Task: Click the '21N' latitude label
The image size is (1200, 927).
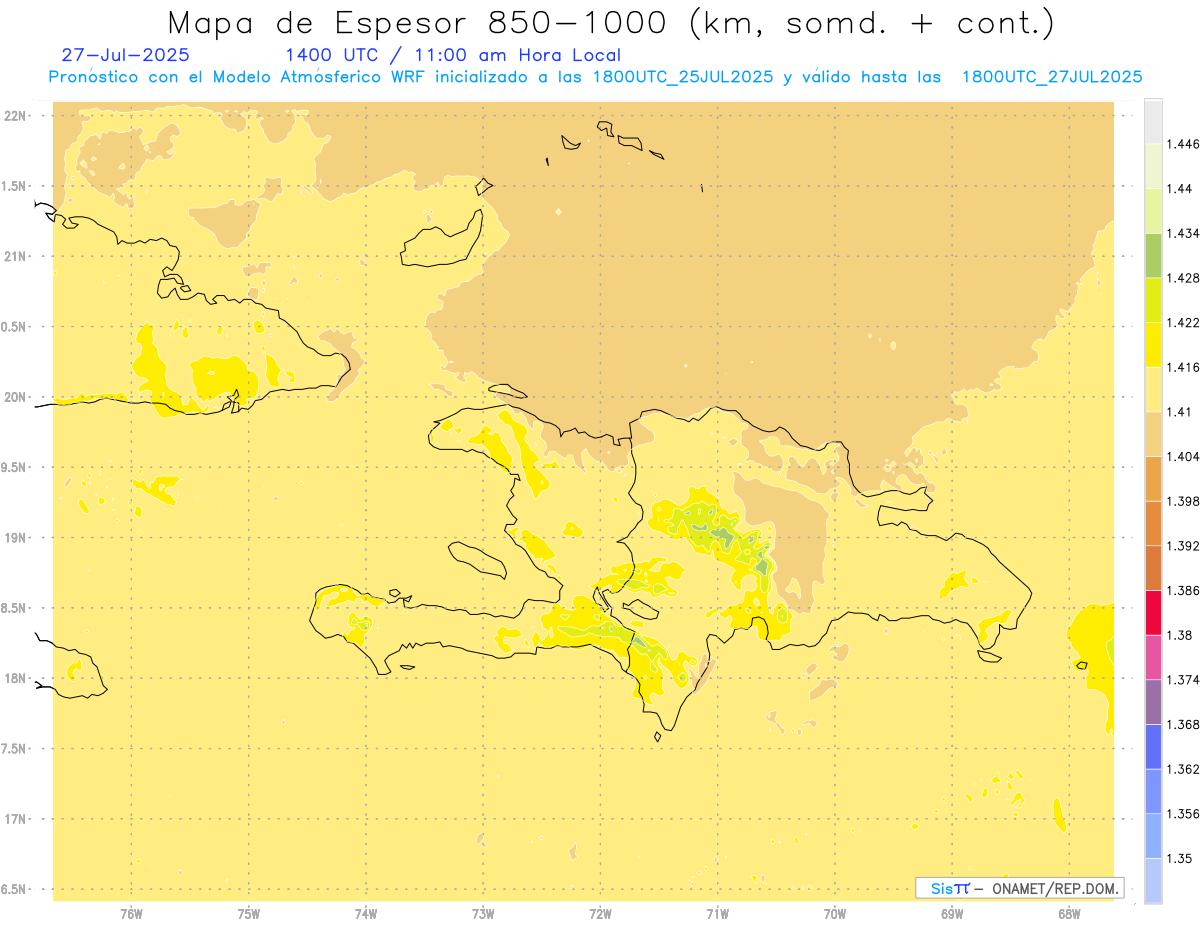Action: [x=17, y=256]
